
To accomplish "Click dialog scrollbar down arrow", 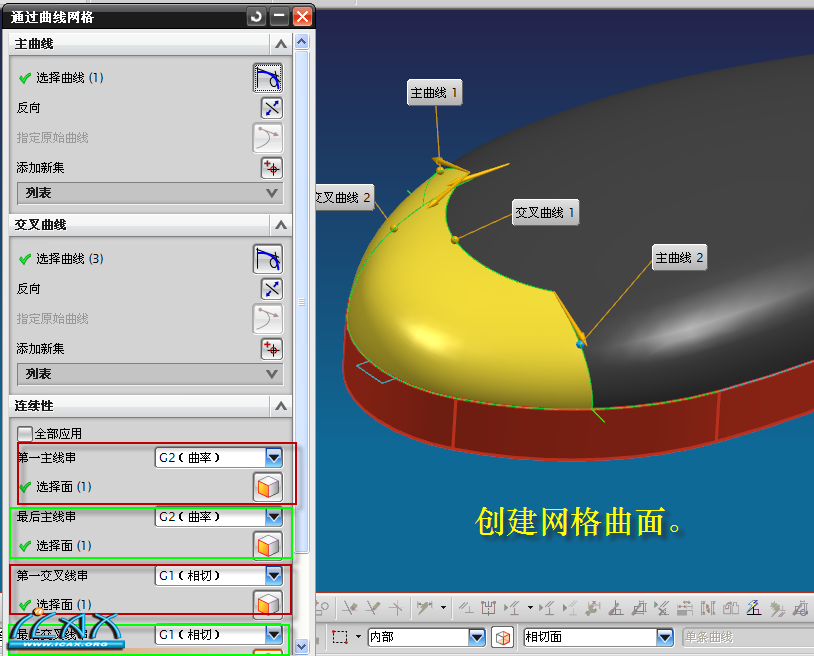I will click(302, 647).
